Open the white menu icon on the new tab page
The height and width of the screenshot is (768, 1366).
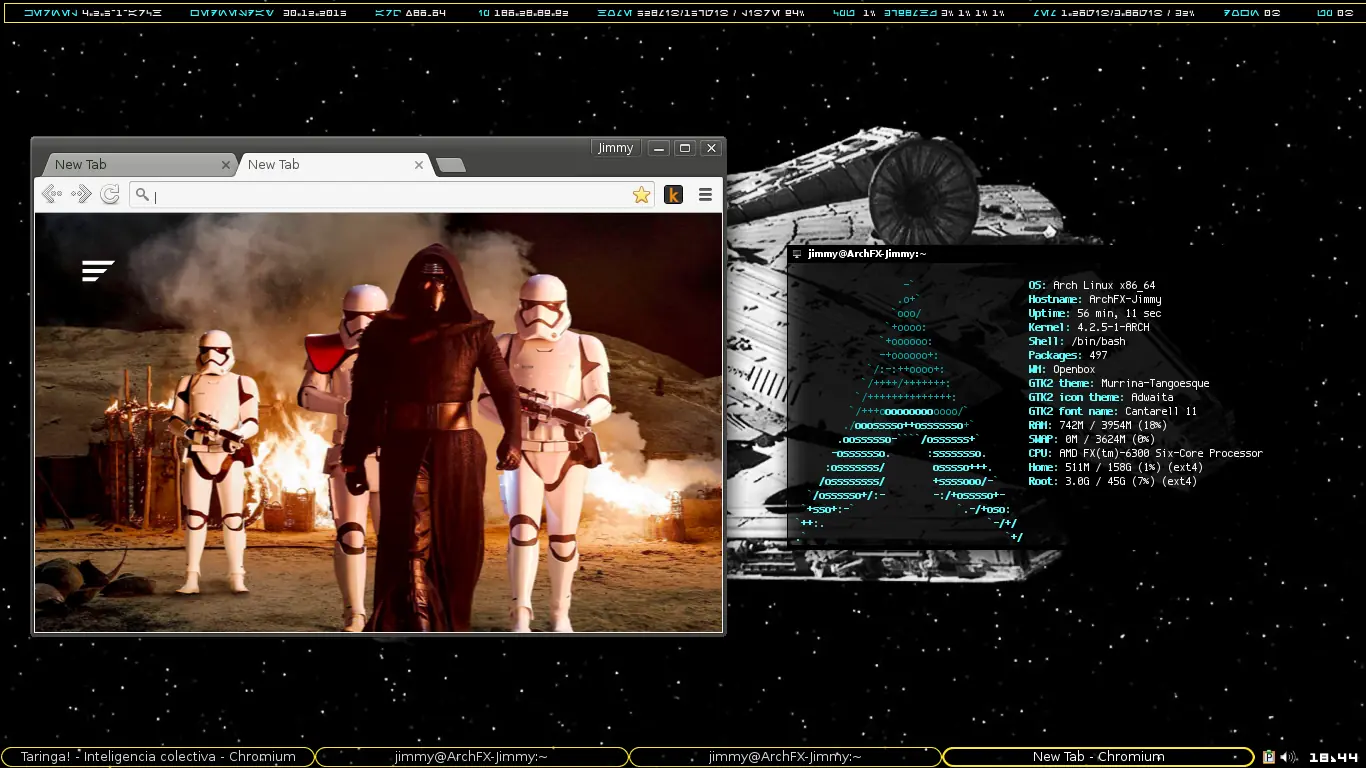click(98, 270)
